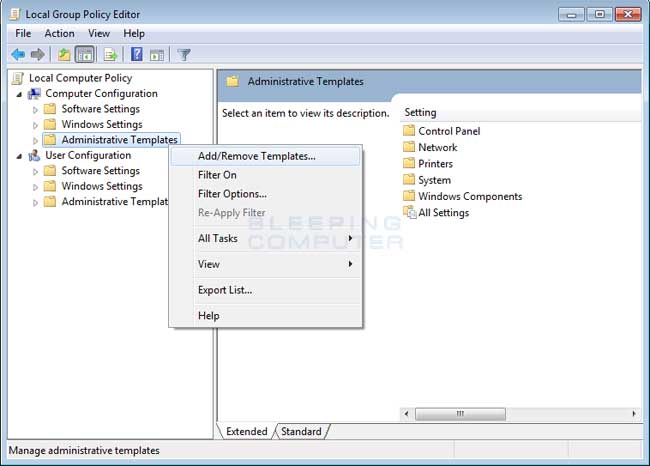Click the scrollbar left arrow
Image resolution: width=650 pixels, height=466 pixels.
click(407, 414)
